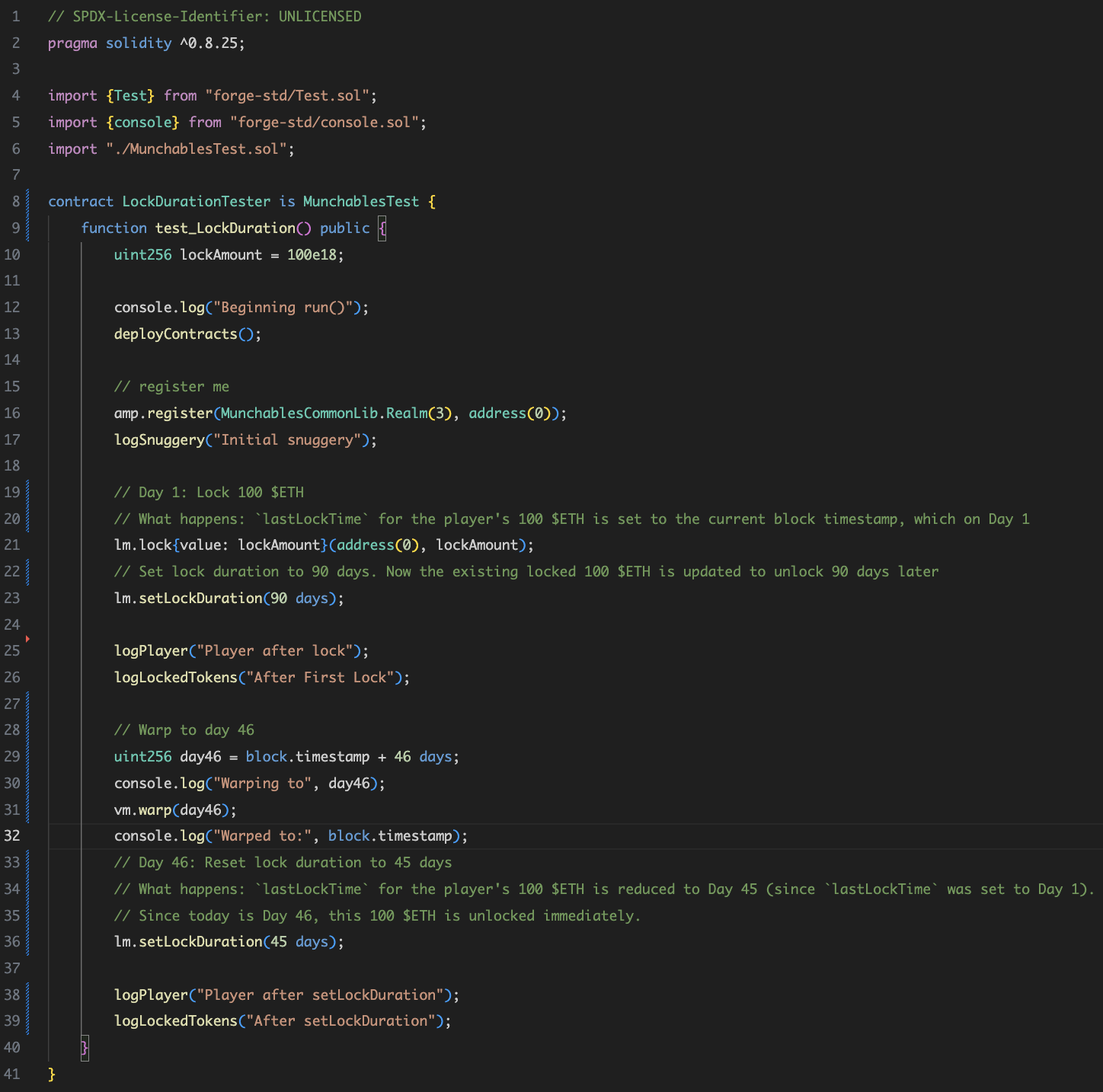Click the closing brace on line 40
Viewport: 1103px width, 1092px height.
[x=85, y=1047]
